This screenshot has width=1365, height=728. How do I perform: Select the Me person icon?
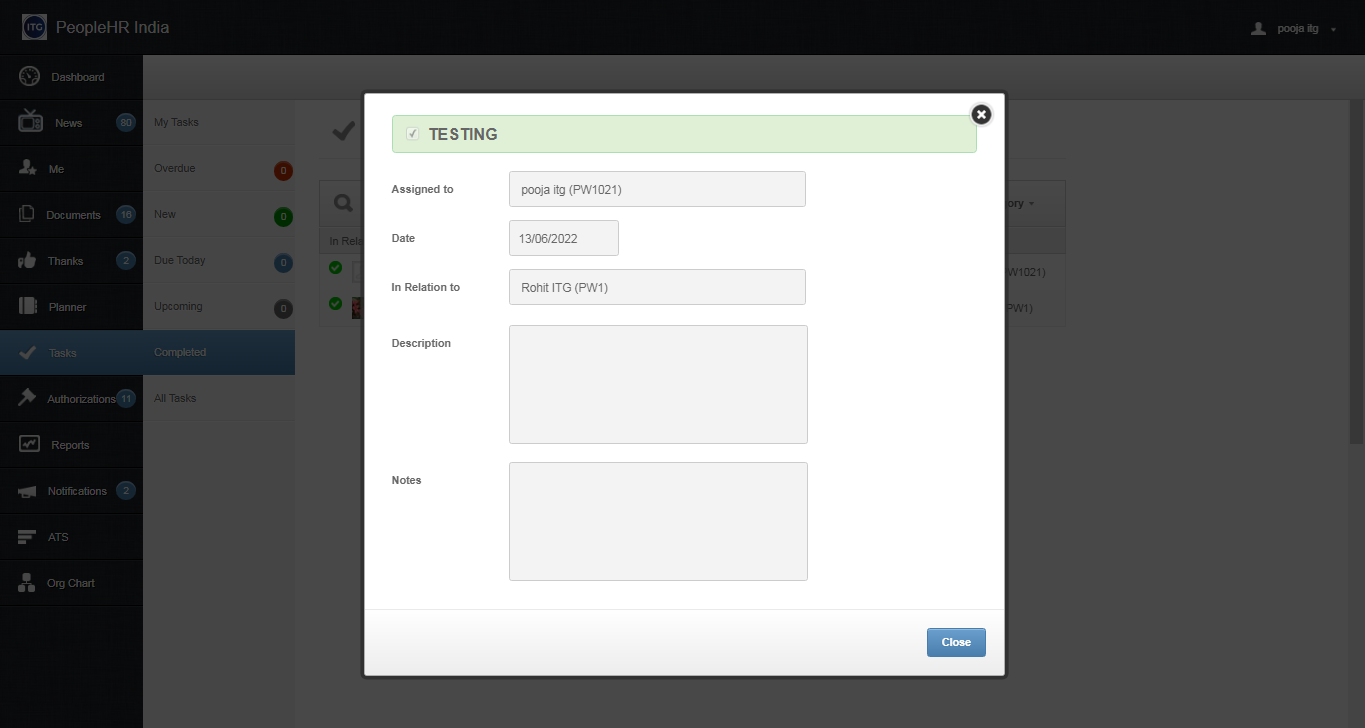point(28,168)
